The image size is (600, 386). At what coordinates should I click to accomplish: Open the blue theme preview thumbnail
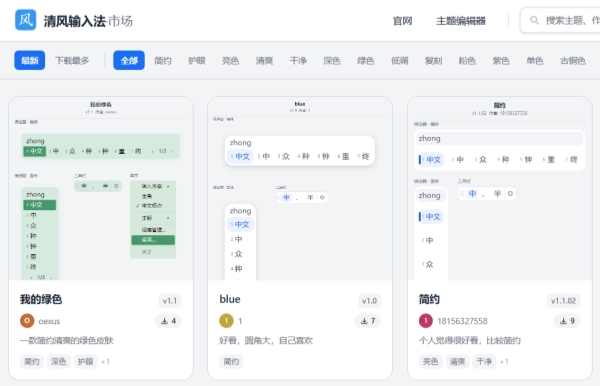coord(300,189)
